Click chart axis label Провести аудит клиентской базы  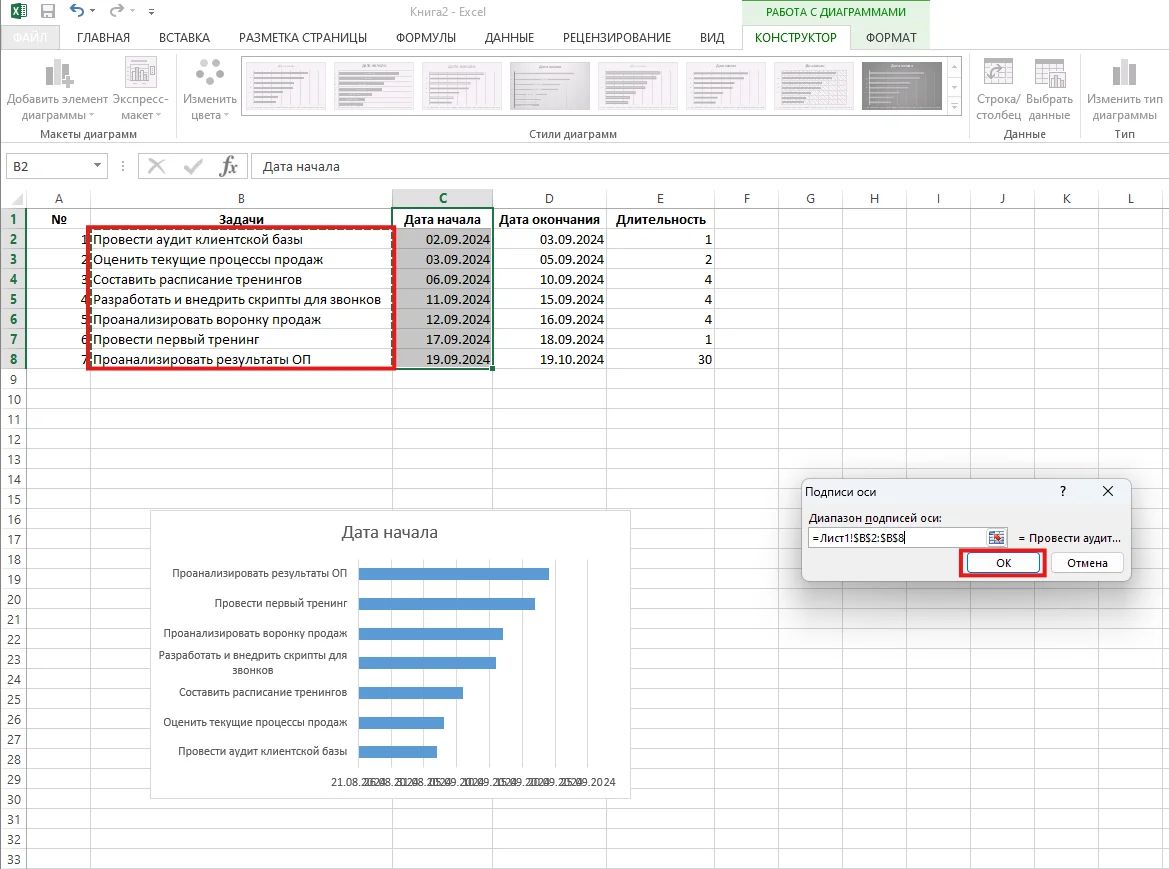pyautogui.click(x=262, y=751)
